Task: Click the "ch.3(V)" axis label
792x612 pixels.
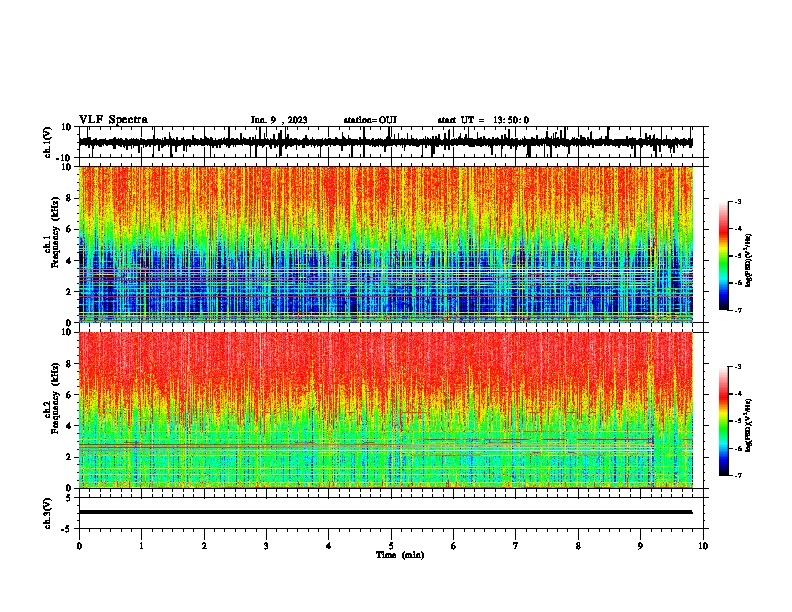Action: (x=48, y=513)
